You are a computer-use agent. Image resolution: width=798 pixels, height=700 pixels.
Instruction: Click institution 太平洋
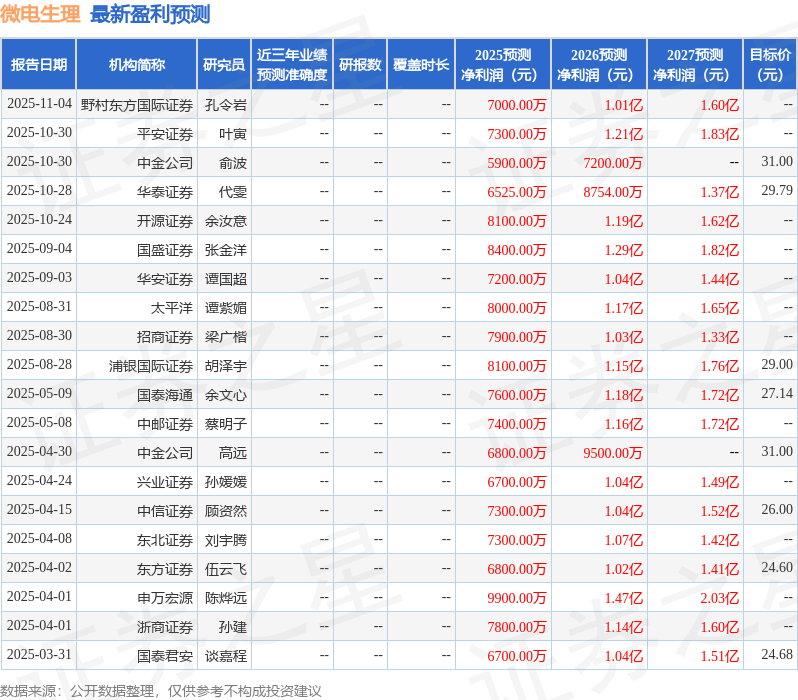point(172,309)
